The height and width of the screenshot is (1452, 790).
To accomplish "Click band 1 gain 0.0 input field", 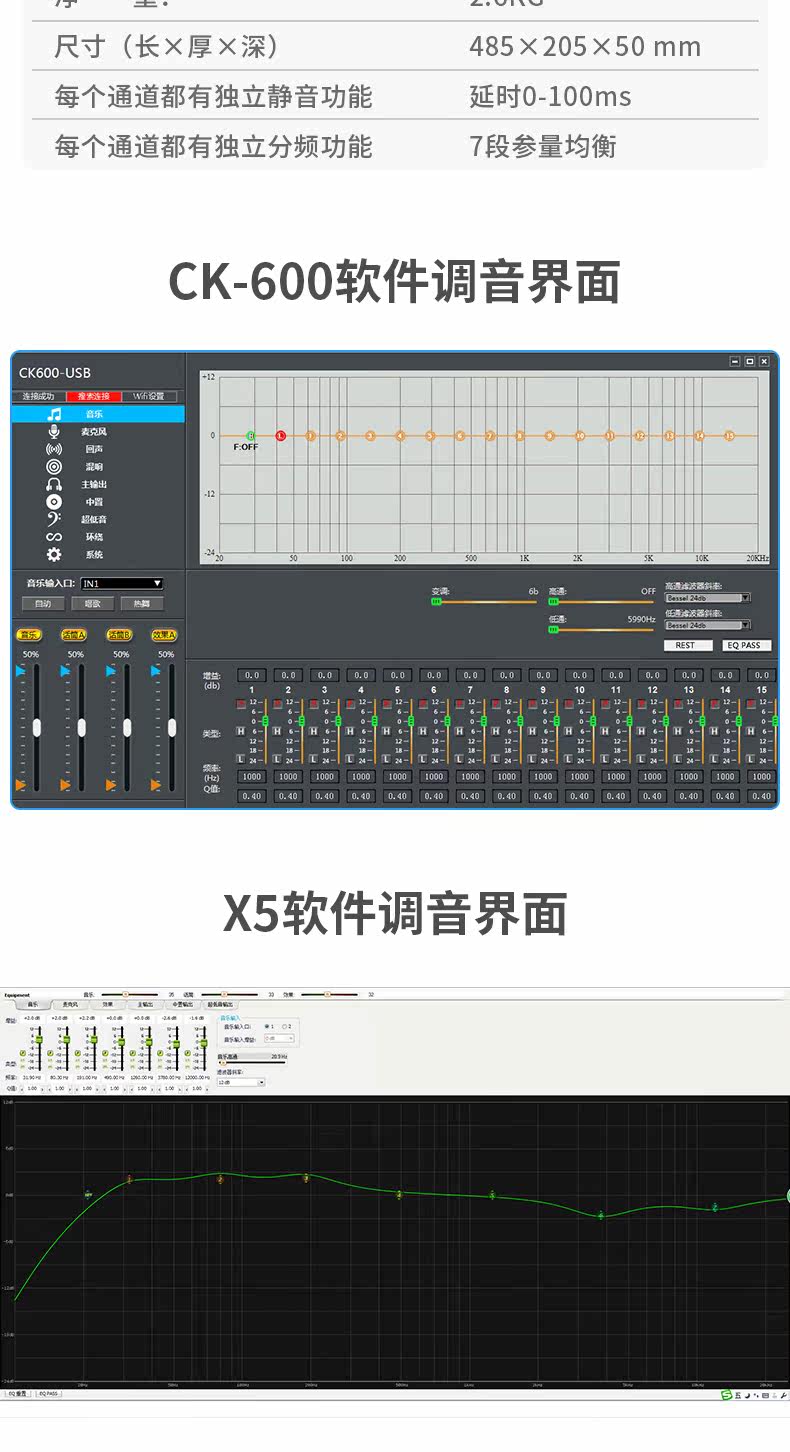I will pos(252,676).
